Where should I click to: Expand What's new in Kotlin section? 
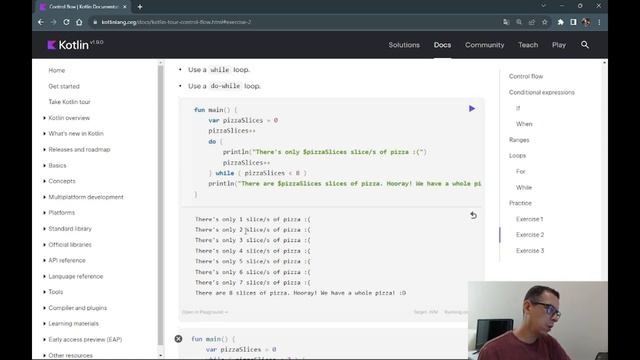tap(76, 133)
